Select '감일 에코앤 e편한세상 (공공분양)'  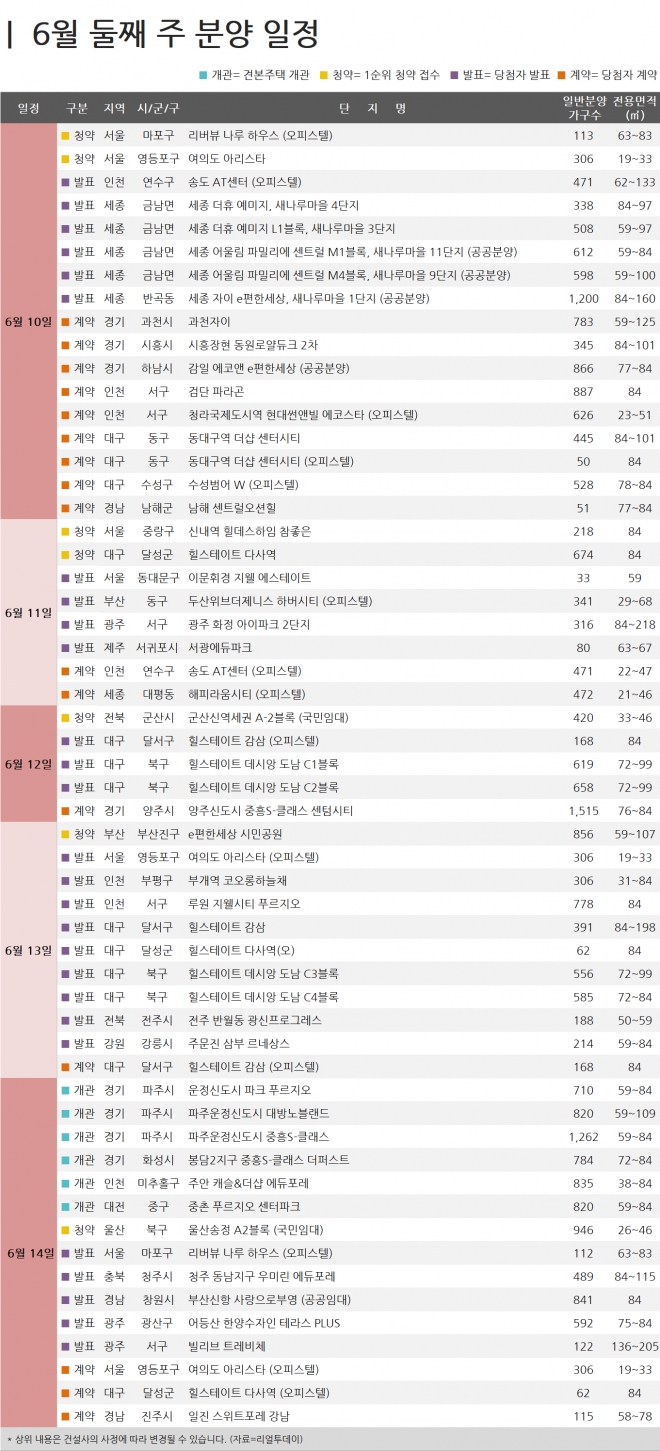click(268, 368)
